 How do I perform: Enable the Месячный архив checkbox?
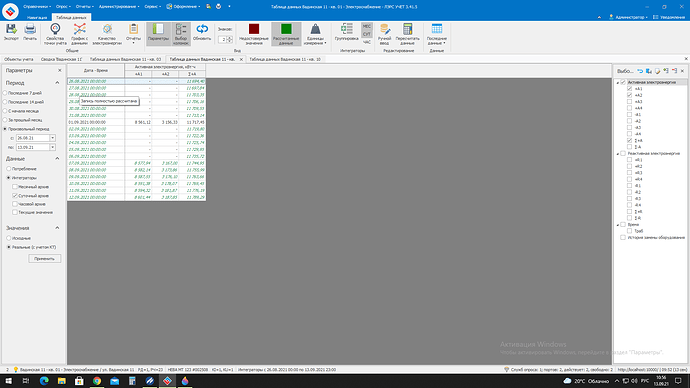tap(15, 187)
